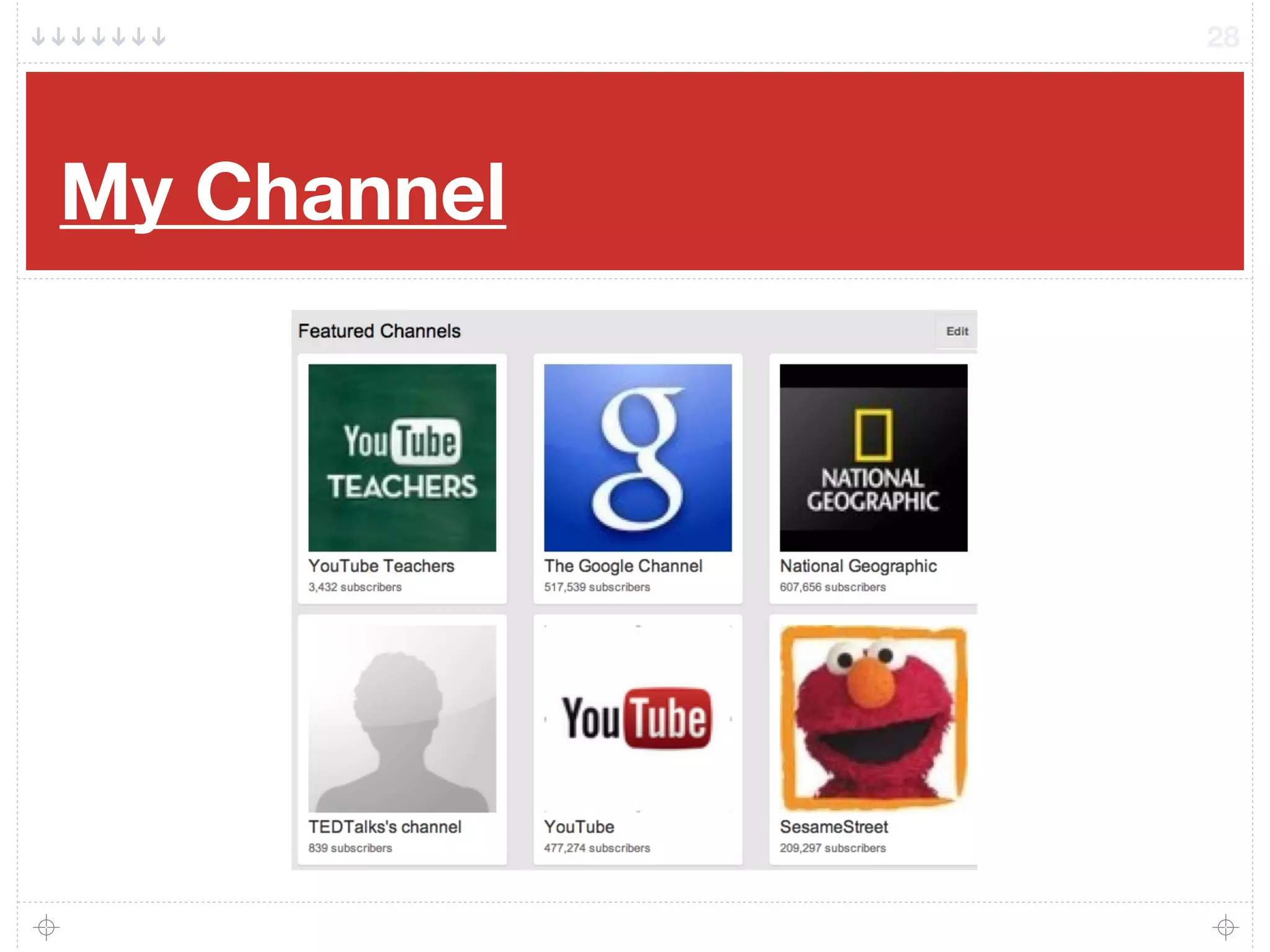The height and width of the screenshot is (952, 1270).
Task: Open the National Geographic logo thumbnail
Action: tap(874, 457)
